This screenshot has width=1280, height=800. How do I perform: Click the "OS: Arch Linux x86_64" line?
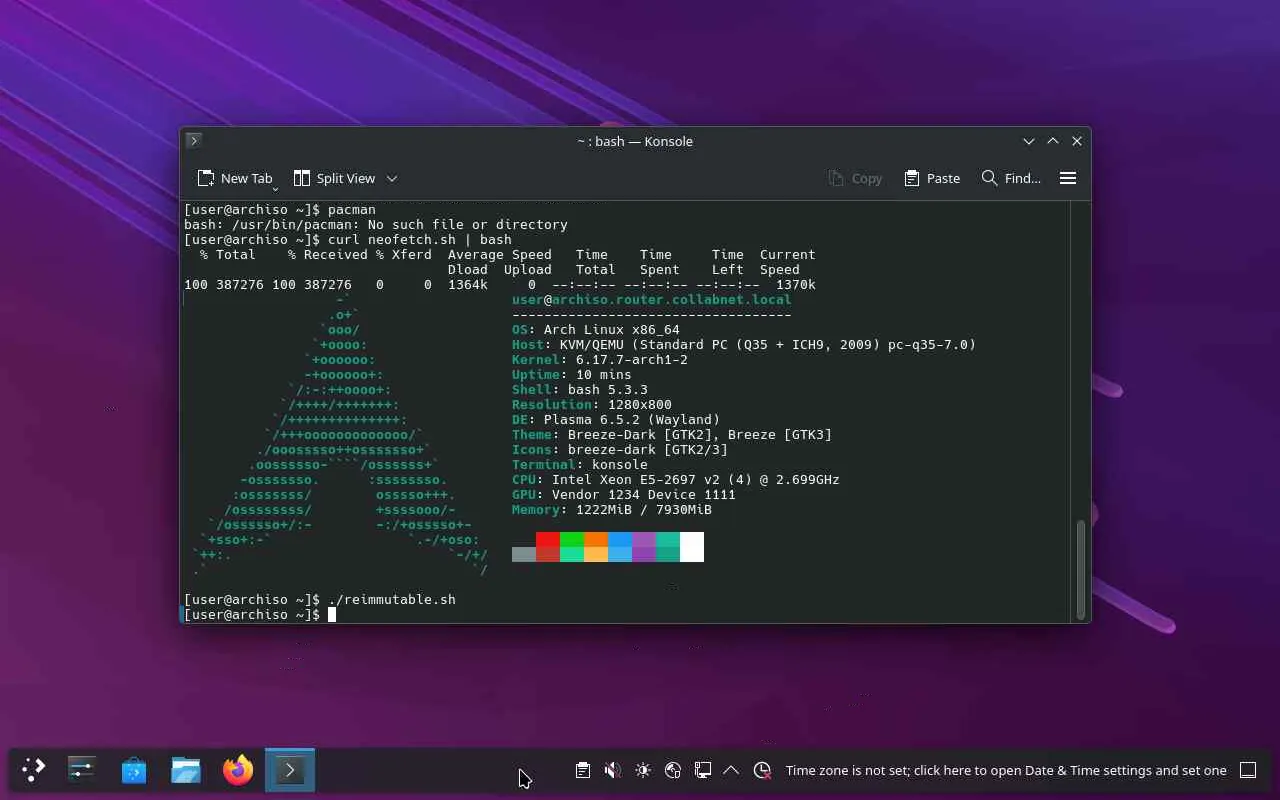click(596, 329)
